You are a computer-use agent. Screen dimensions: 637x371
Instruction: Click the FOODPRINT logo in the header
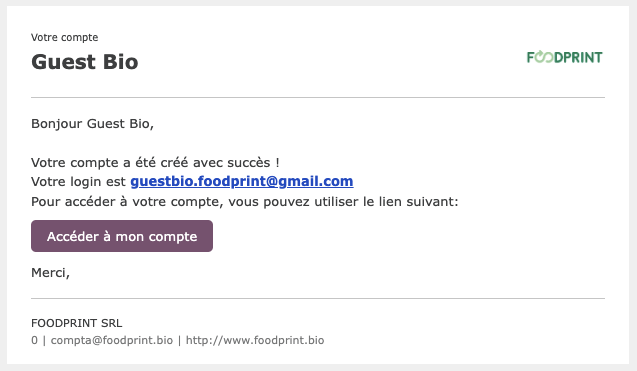(564, 57)
